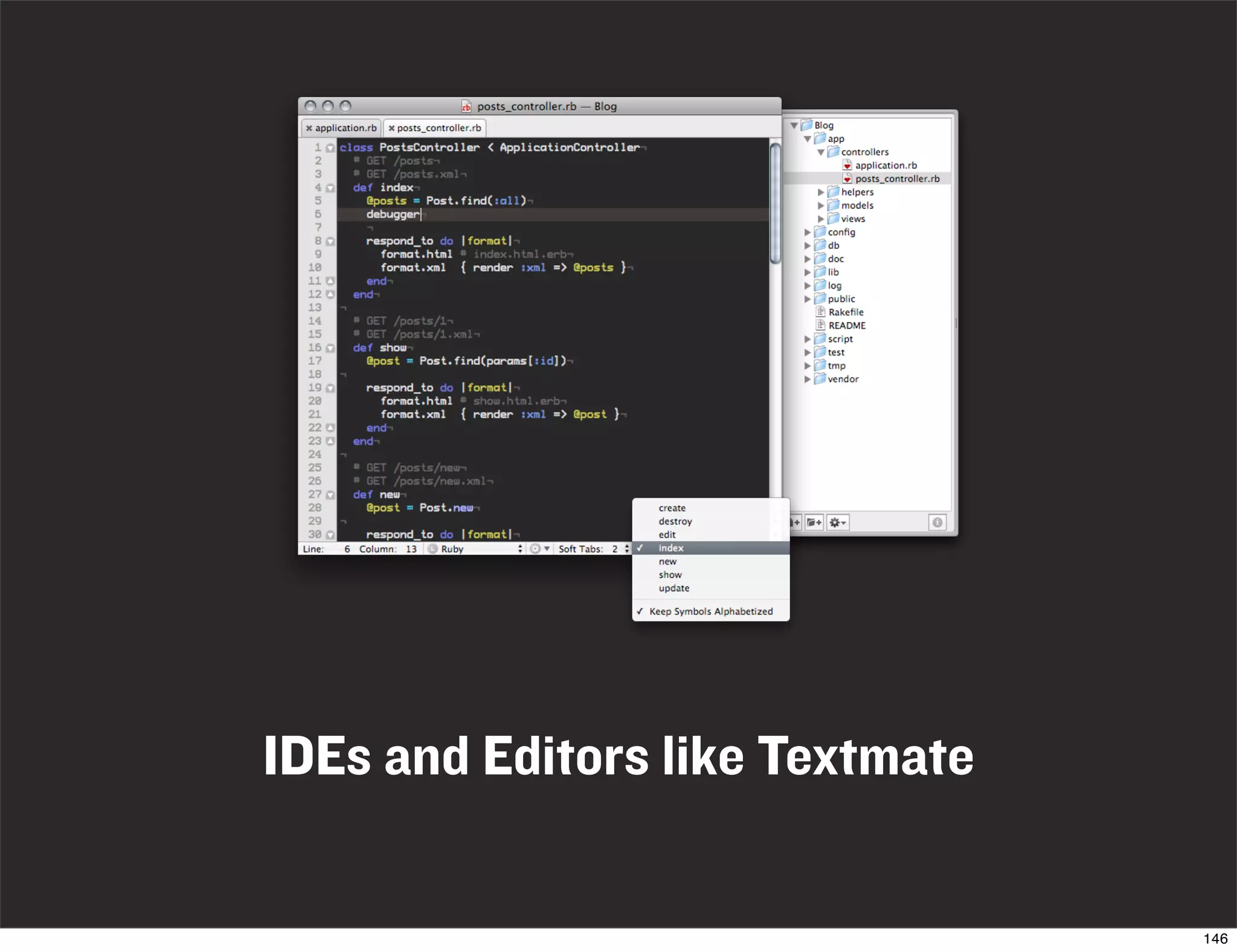The image size is (1237, 952).
Task: Click the editor vertical scrollbar thumb
Action: click(776, 203)
